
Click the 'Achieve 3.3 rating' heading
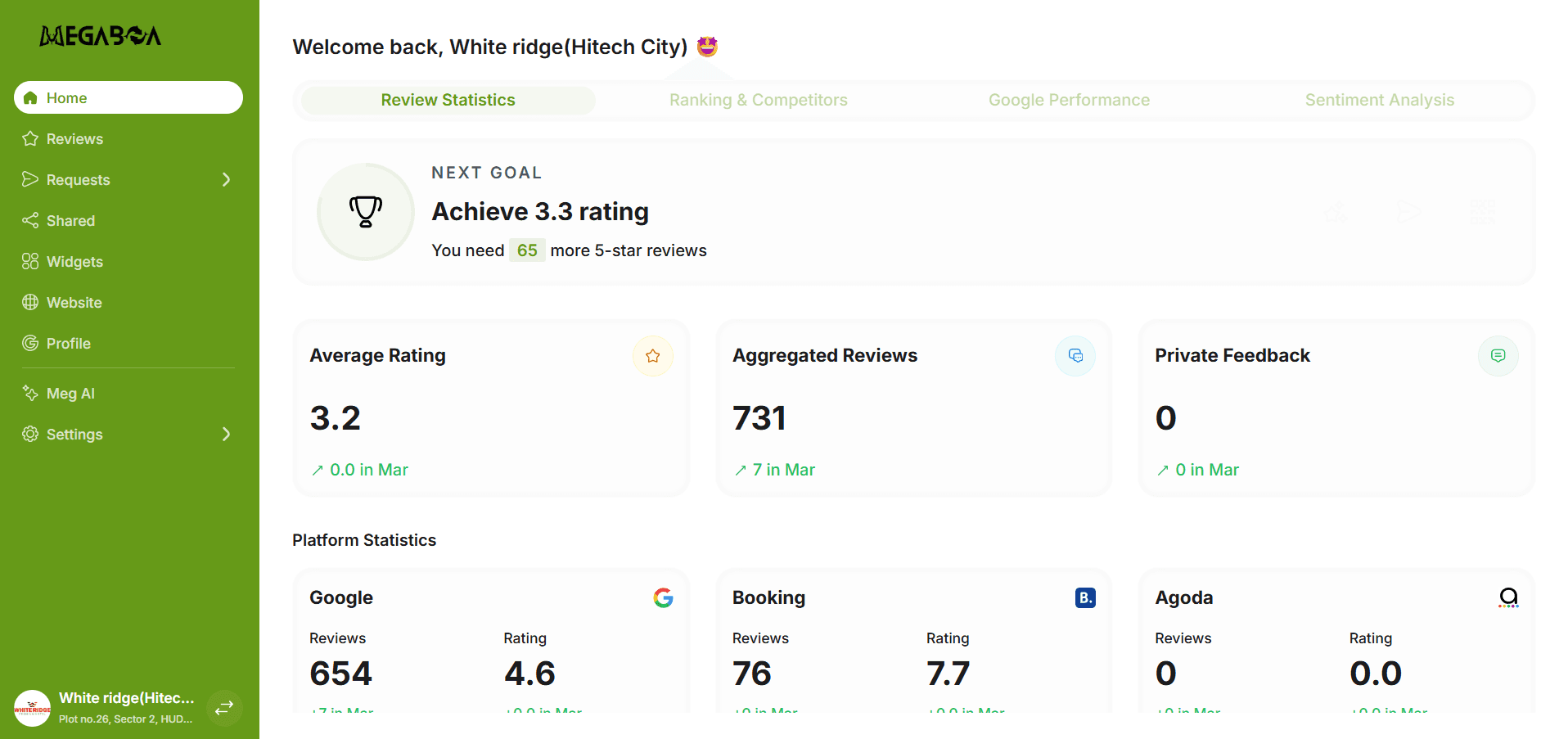[x=541, y=211]
